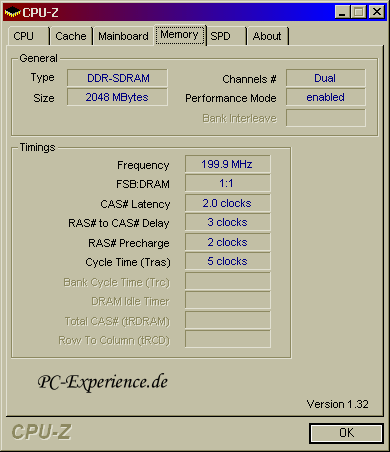Click the greyed DRAM Idle Timer label
Image resolution: width=390 pixels, height=452 pixels.
coord(130,301)
